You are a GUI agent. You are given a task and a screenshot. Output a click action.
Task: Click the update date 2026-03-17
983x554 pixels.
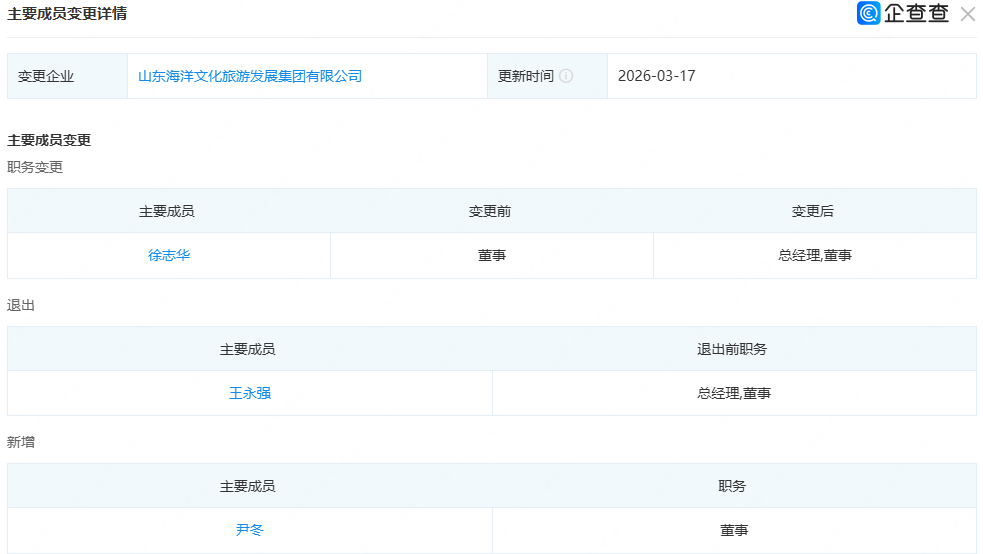coord(656,76)
